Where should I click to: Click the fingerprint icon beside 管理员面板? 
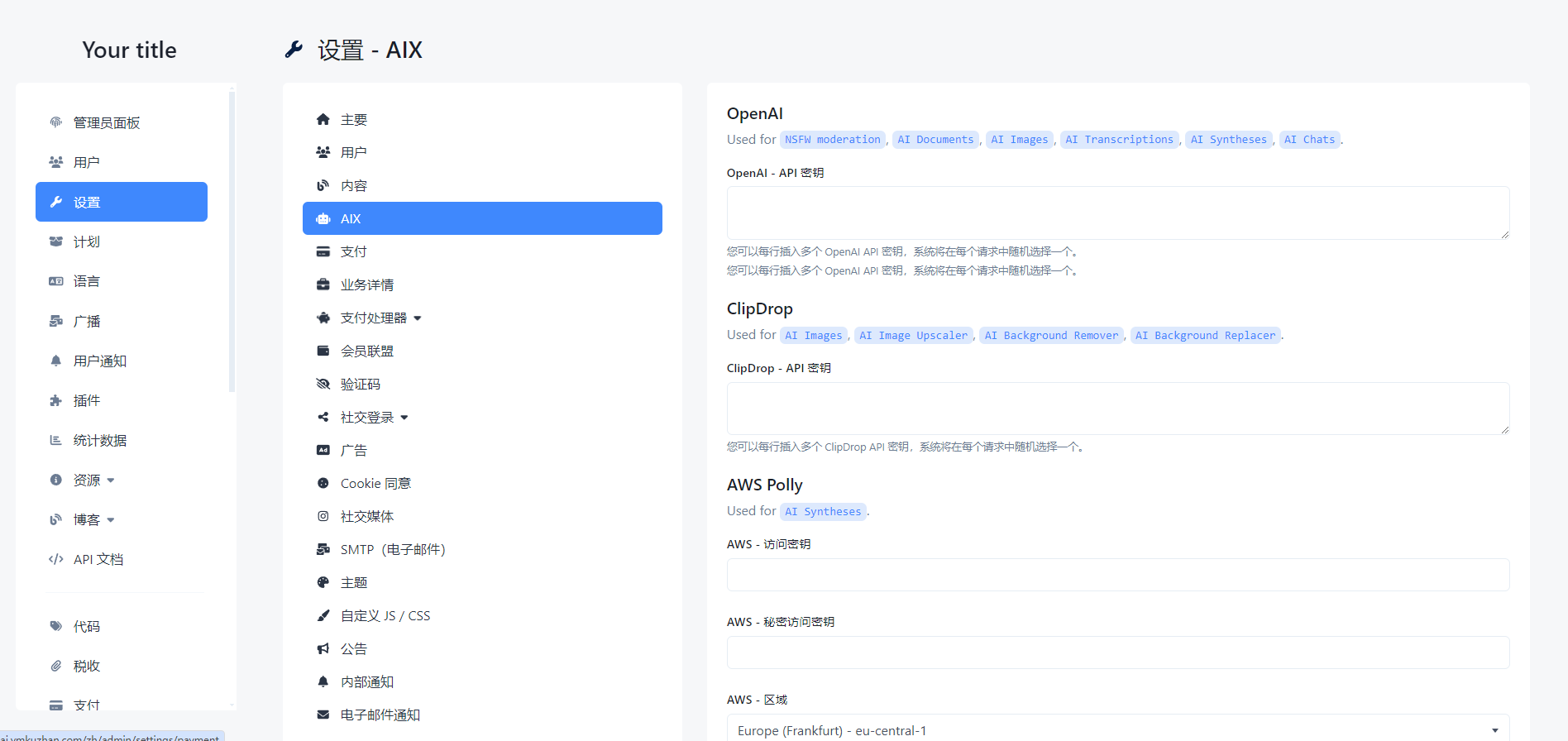pyautogui.click(x=56, y=122)
